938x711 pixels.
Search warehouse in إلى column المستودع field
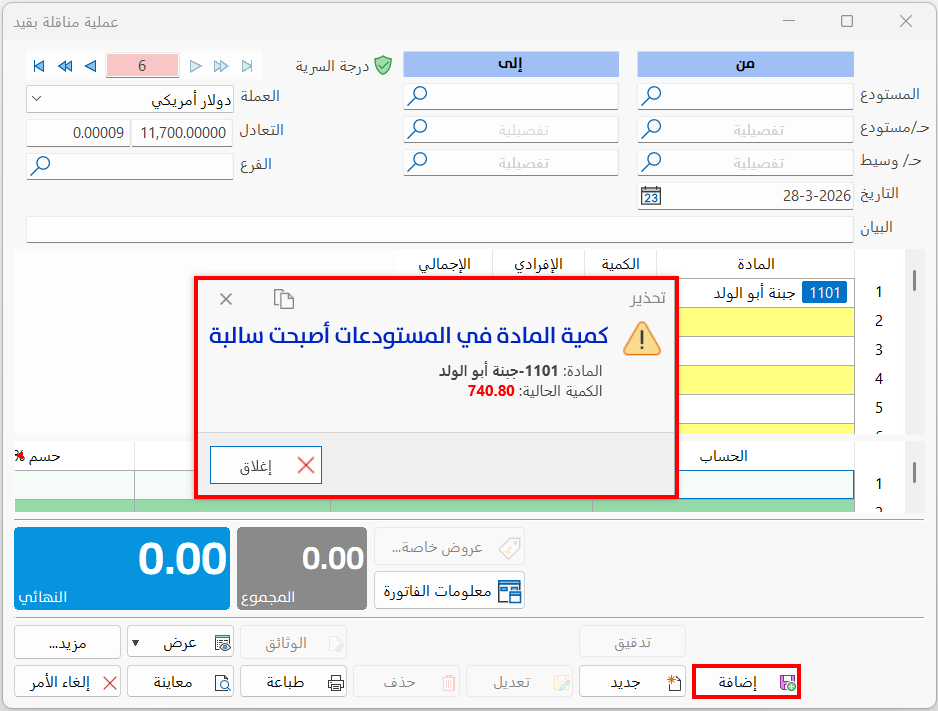point(417,95)
